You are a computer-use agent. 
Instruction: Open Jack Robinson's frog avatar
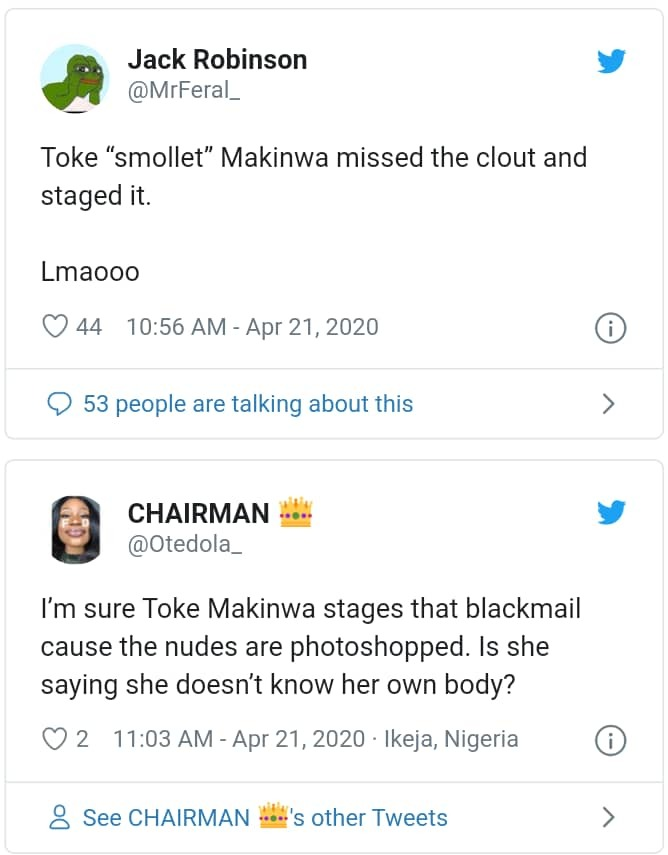coord(75,78)
